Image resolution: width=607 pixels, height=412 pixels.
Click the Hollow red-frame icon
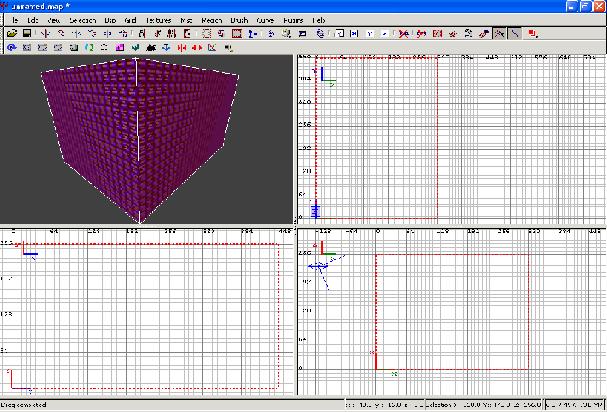pyautogui.click(x=237, y=34)
